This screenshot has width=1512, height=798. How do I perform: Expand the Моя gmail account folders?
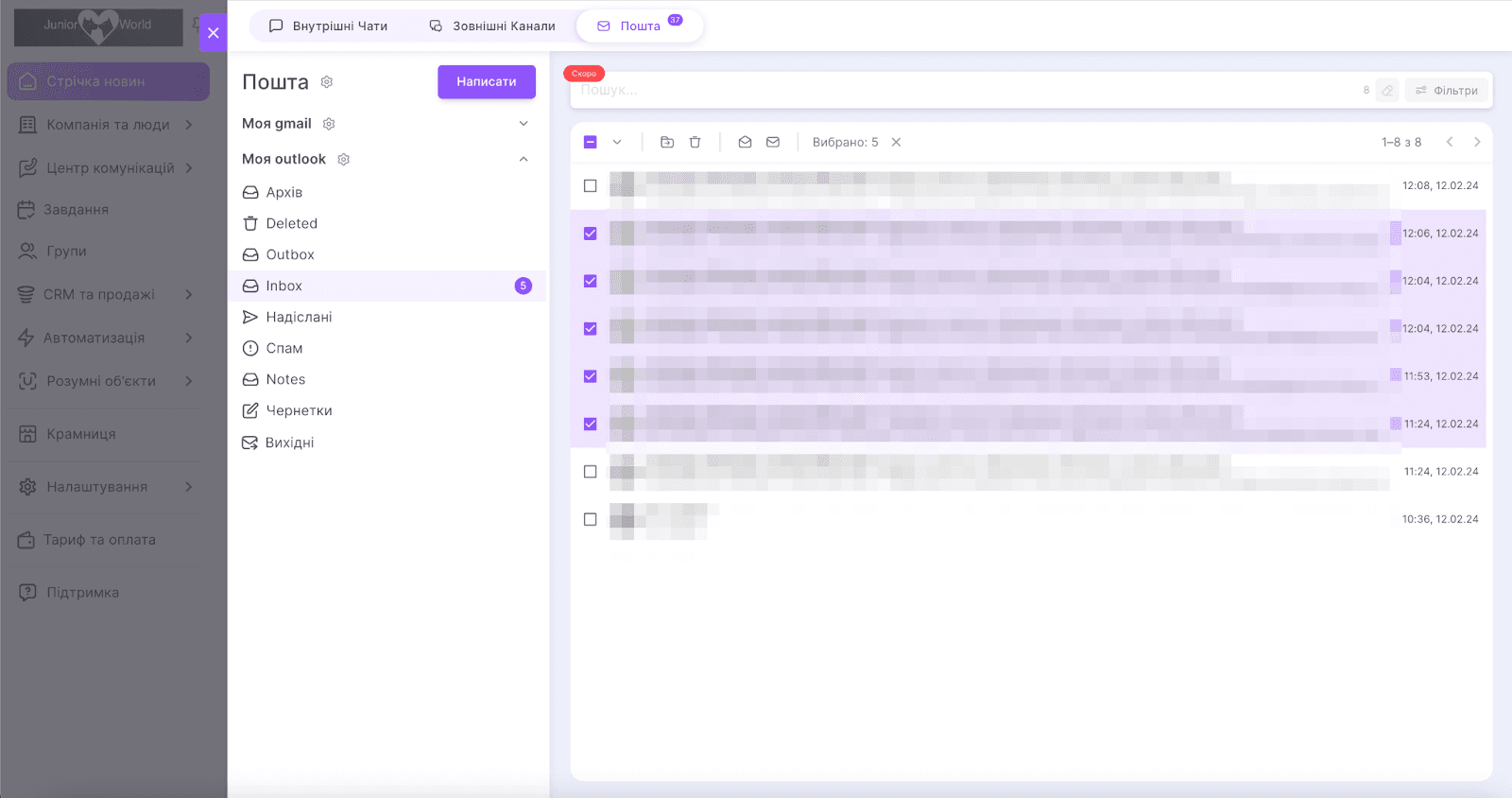524,124
